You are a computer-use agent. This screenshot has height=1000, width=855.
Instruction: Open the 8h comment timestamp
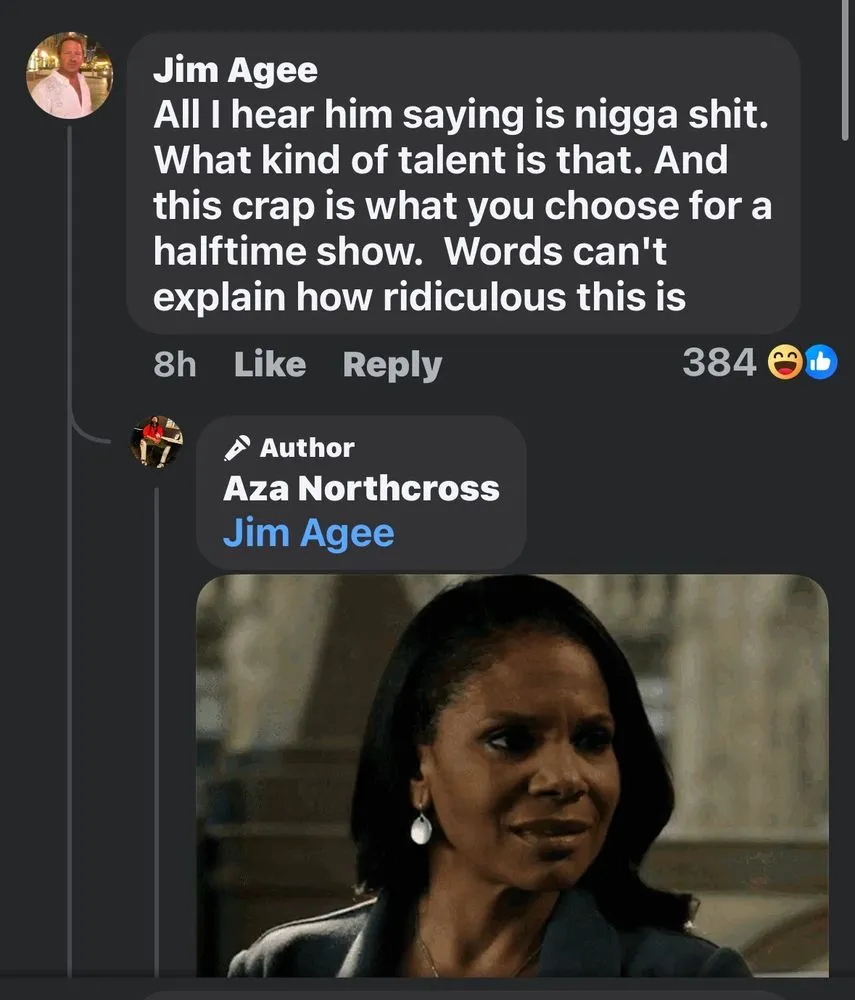[x=175, y=364]
